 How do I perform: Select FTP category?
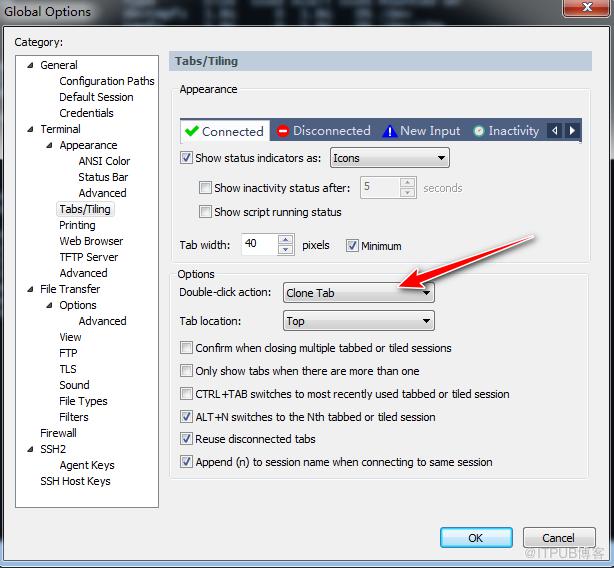pyautogui.click(x=68, y=353)
